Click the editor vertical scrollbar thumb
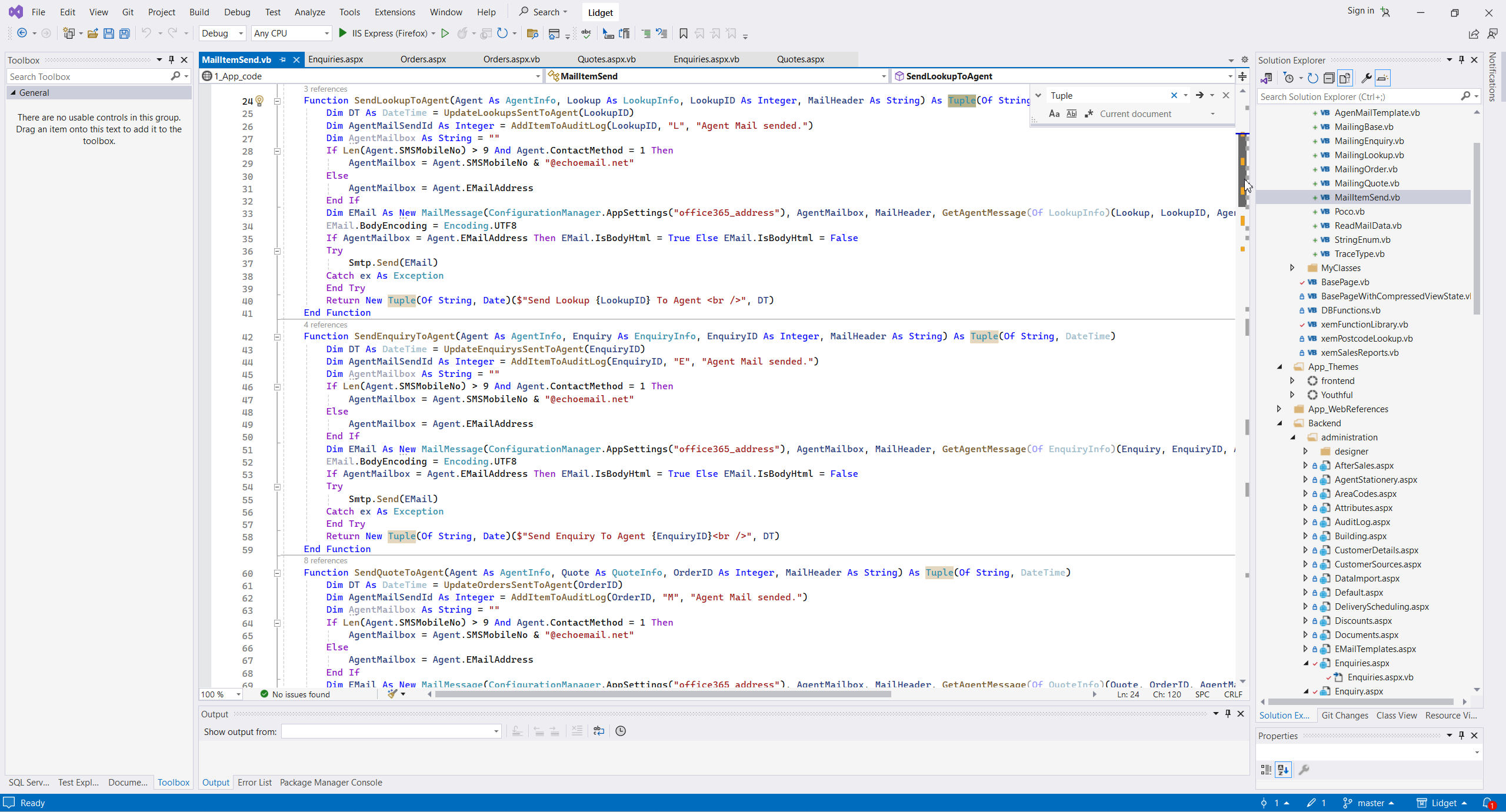This screenshot has height=812, width=1506. coord(1242,171)
